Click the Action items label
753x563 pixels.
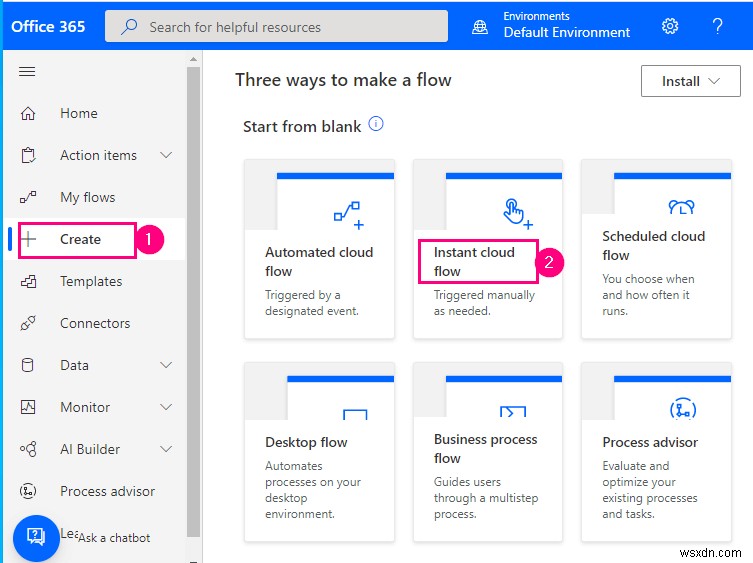[98, 155]
